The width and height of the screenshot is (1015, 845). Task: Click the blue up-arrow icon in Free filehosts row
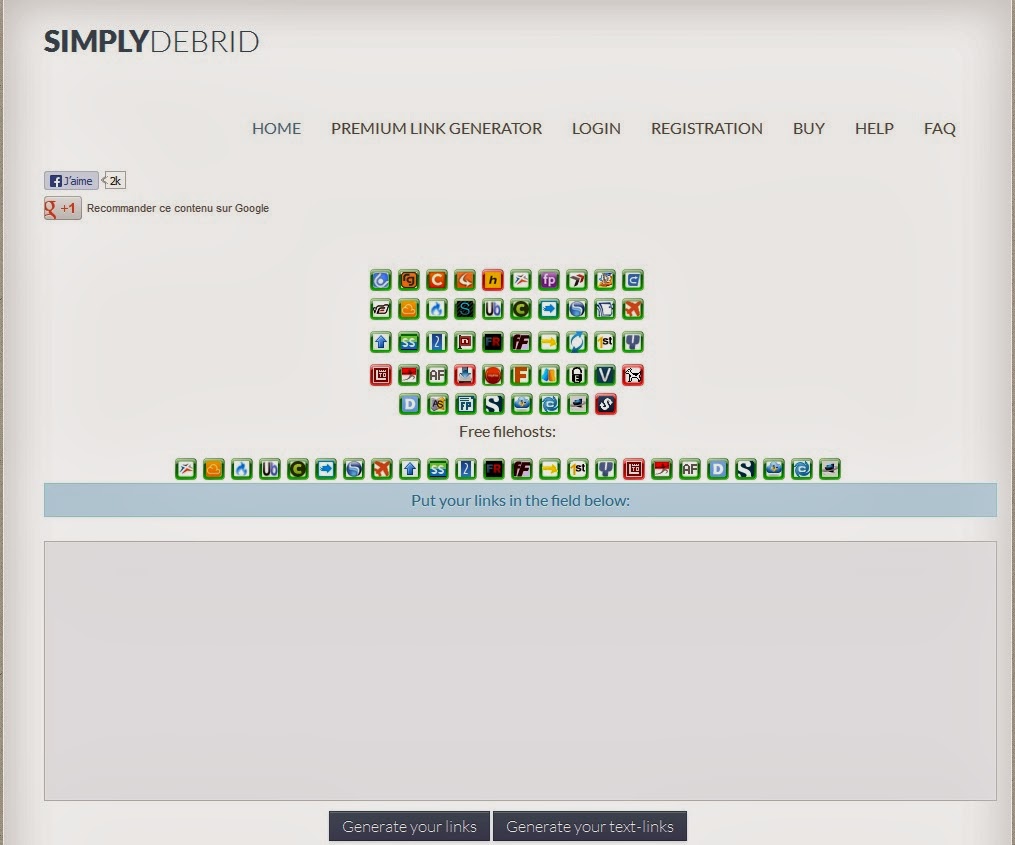[410, 469]
